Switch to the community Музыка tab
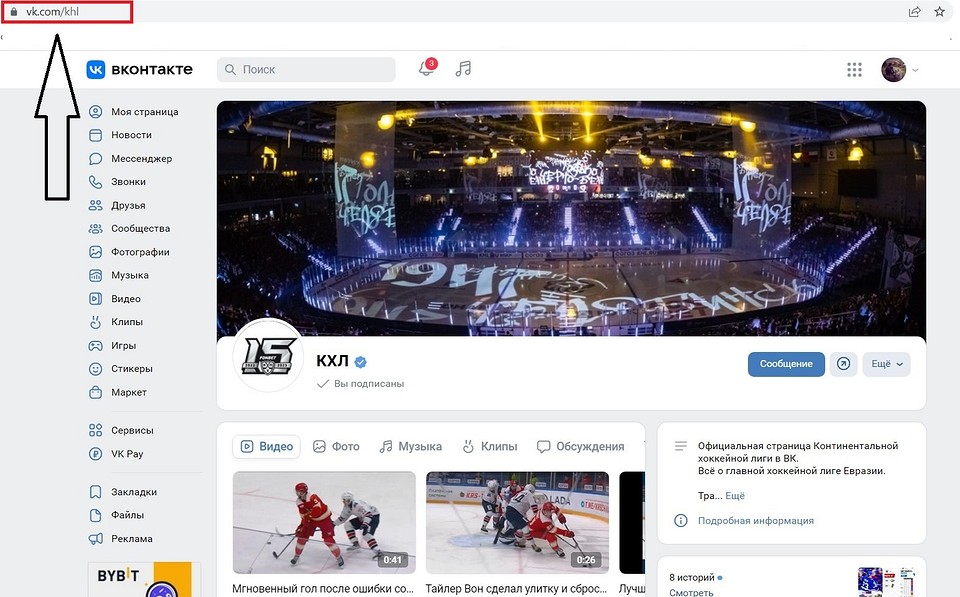Viewport: 960px width, 597px height. coord(411,446)
